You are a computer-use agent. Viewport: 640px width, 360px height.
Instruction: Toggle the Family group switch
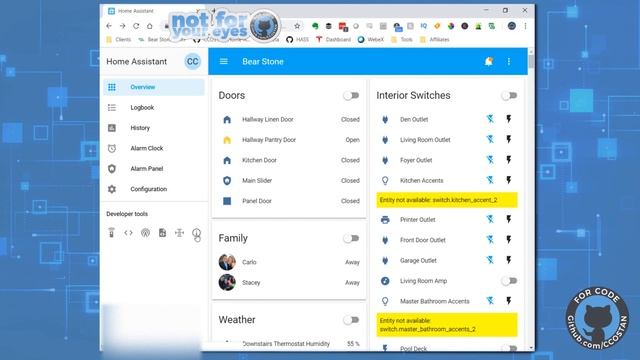(x=351, y=238)
